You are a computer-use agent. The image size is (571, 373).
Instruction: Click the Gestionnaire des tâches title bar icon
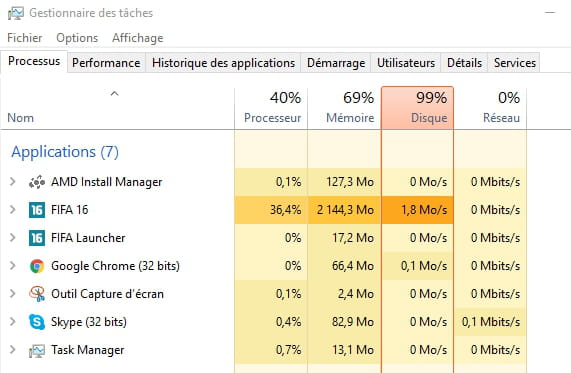pos(16,13)
